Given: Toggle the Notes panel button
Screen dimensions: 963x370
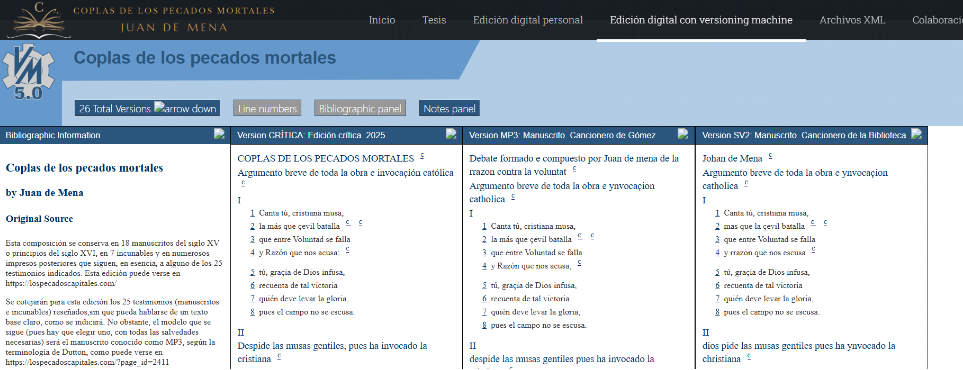Looking at the screenshot, I should click(449, 108).
